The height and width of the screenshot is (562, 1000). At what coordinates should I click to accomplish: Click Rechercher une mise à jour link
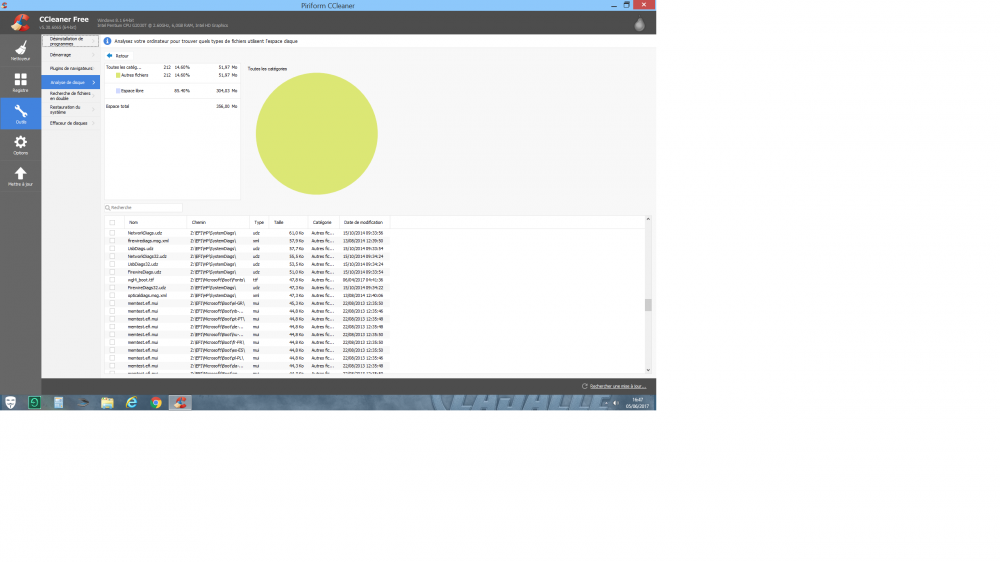(x=617, y=386)
